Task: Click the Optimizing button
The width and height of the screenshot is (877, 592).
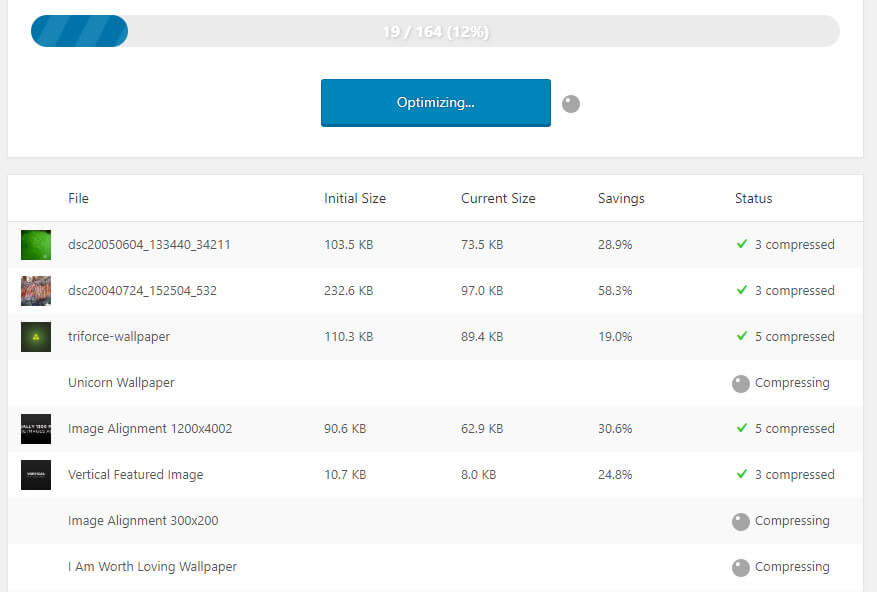Action: (x=435, y=102)
